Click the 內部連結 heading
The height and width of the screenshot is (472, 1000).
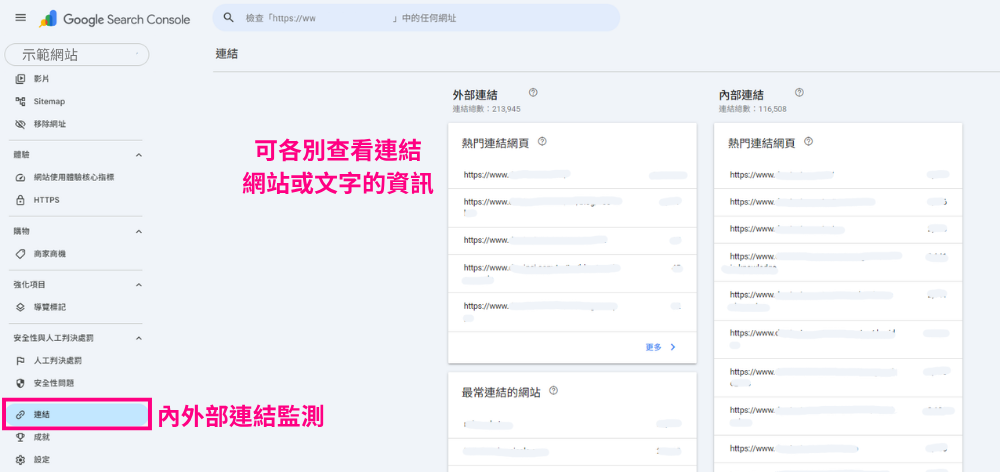tap(741, 95)
